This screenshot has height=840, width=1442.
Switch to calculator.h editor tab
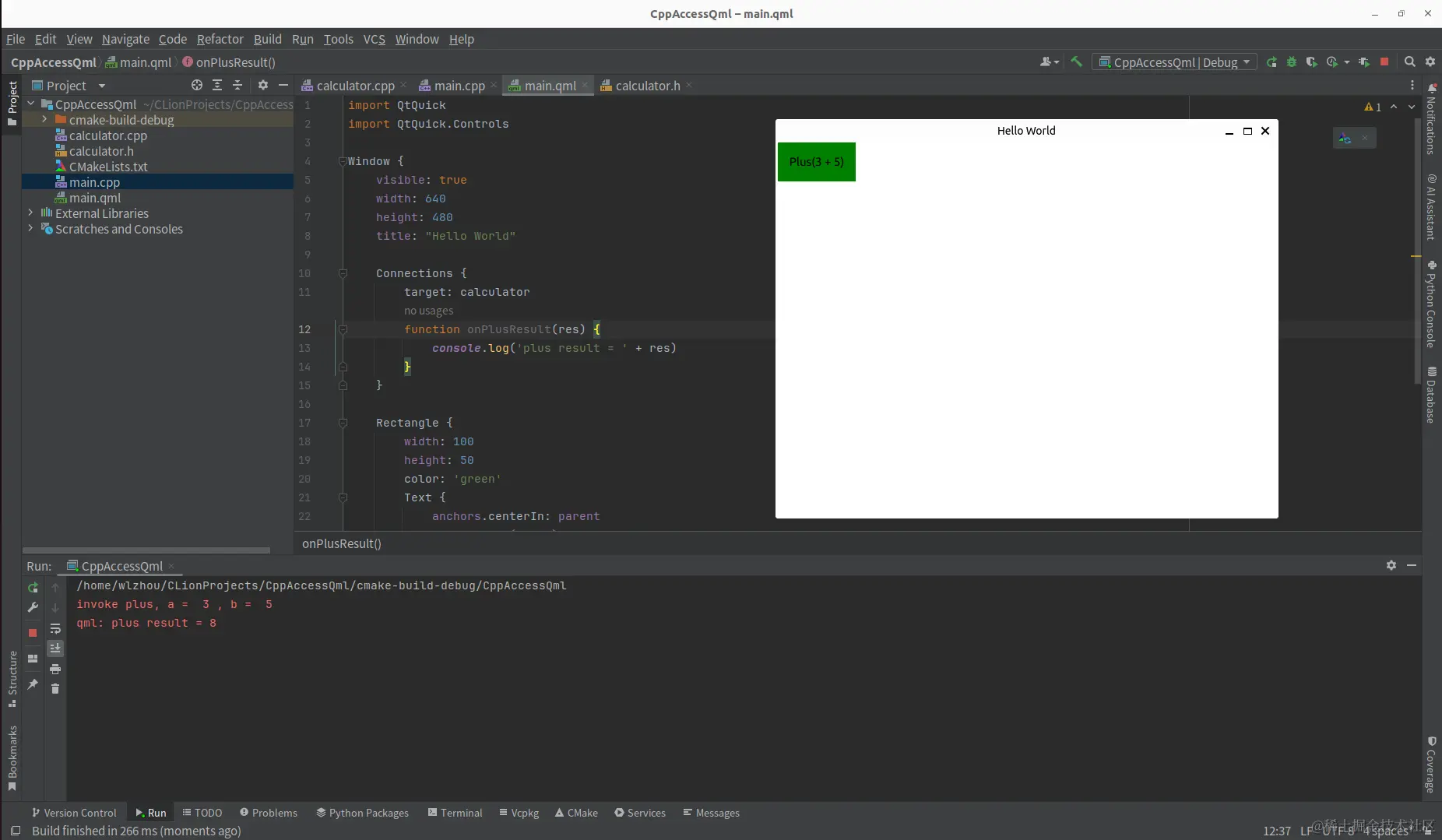pyautogui.click(x=647, y=86)
